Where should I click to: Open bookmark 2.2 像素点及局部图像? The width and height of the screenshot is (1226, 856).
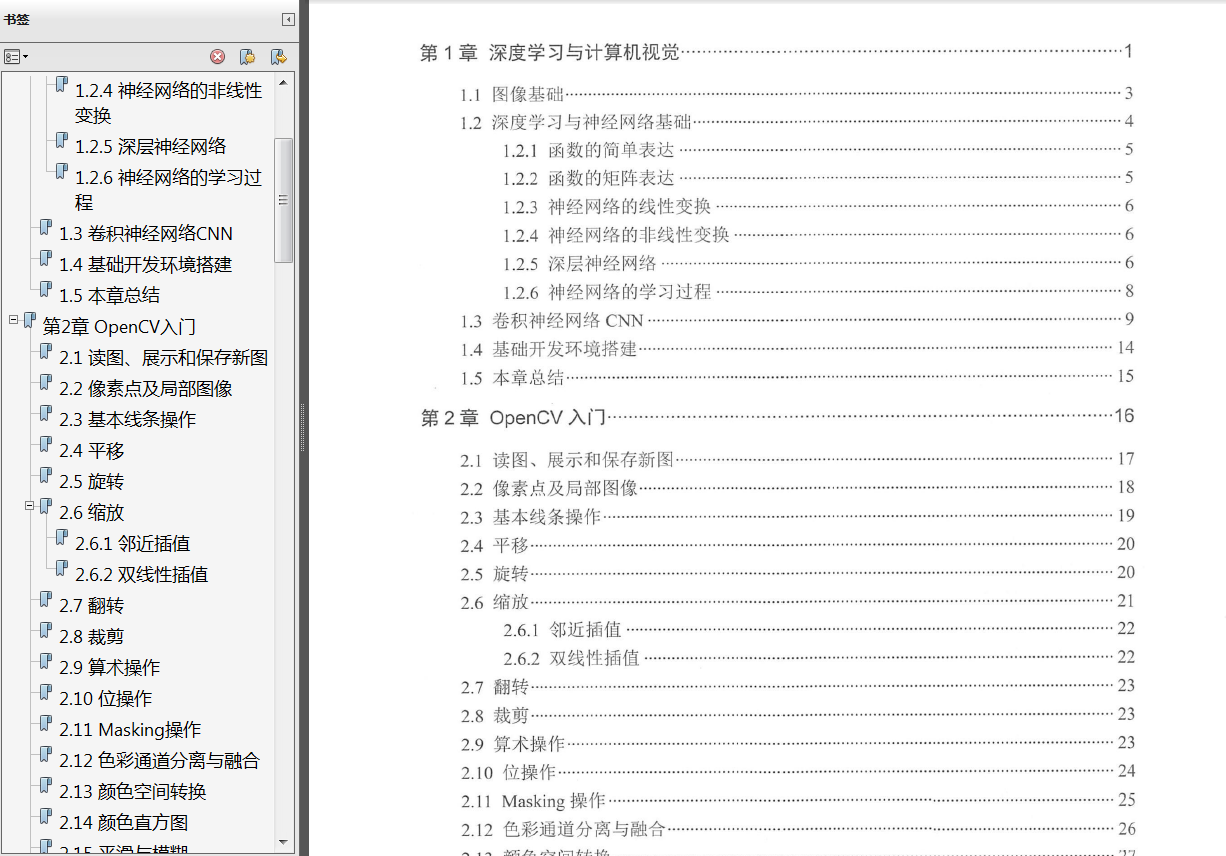pos(146,389)
